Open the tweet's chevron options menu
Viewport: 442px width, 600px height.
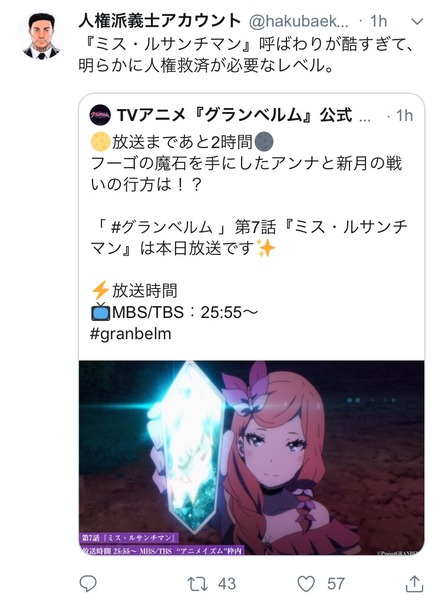417,21
